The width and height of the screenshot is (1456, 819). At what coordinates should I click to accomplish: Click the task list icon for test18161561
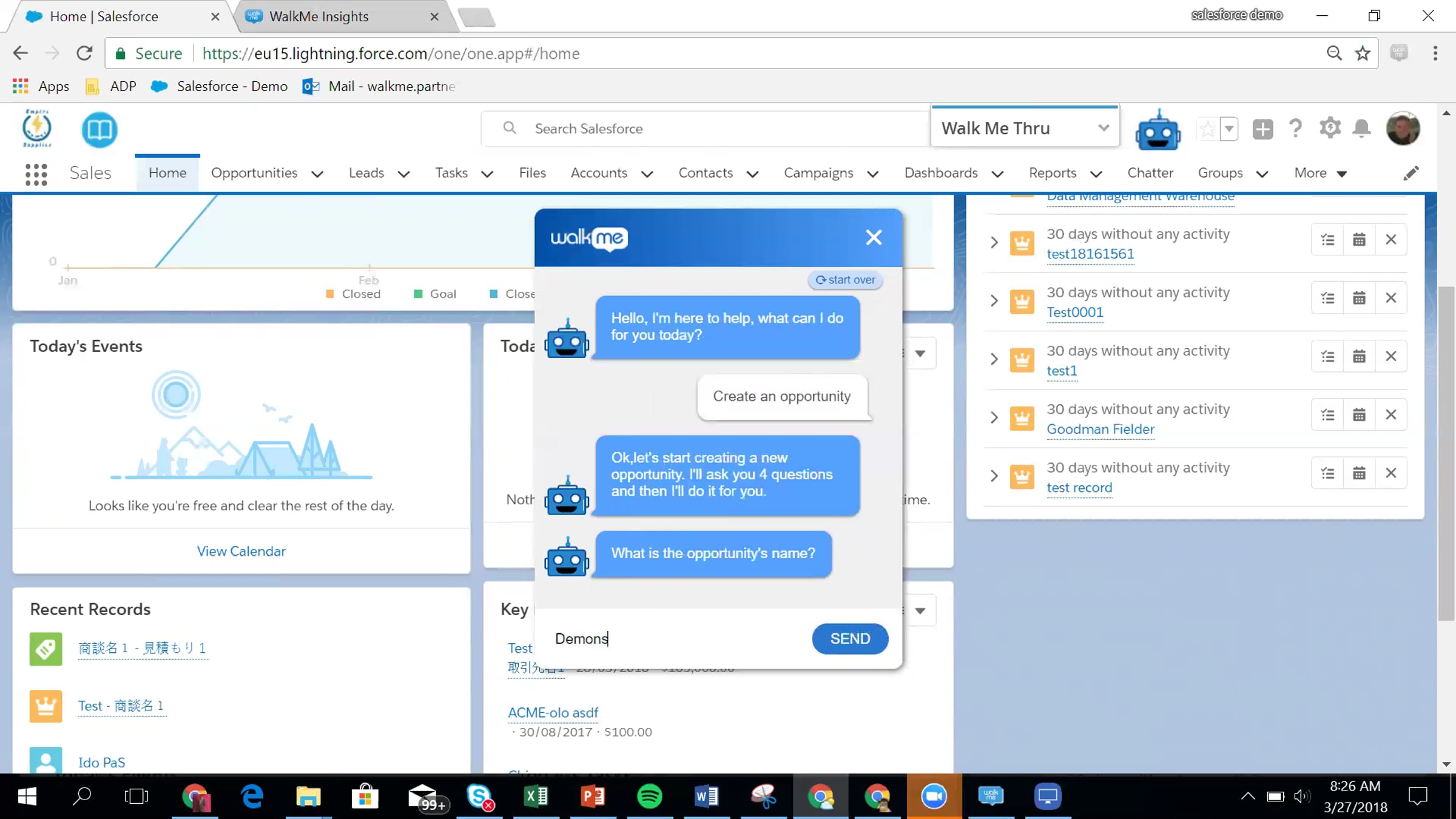click(1327, 240)
